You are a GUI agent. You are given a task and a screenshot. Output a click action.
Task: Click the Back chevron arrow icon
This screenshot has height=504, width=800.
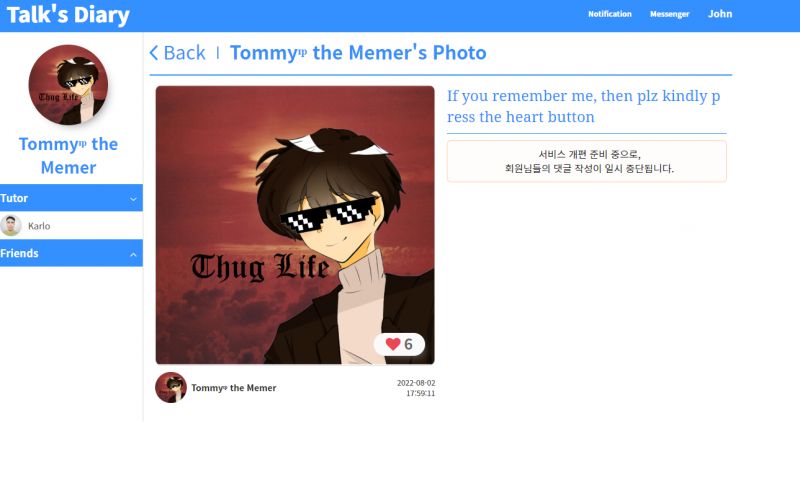pyautogui.click(x=154, y=53)
